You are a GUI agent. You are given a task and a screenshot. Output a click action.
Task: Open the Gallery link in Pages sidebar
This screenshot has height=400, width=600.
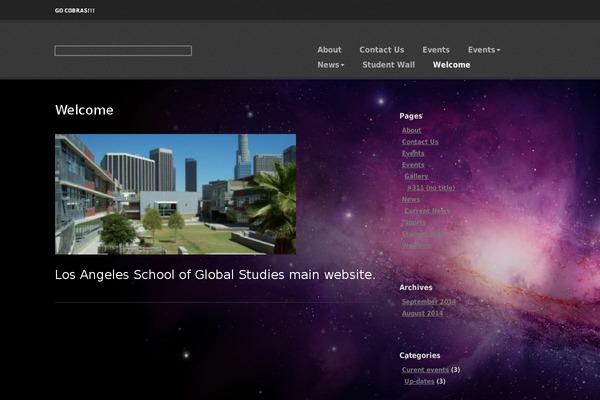(416, 176)
